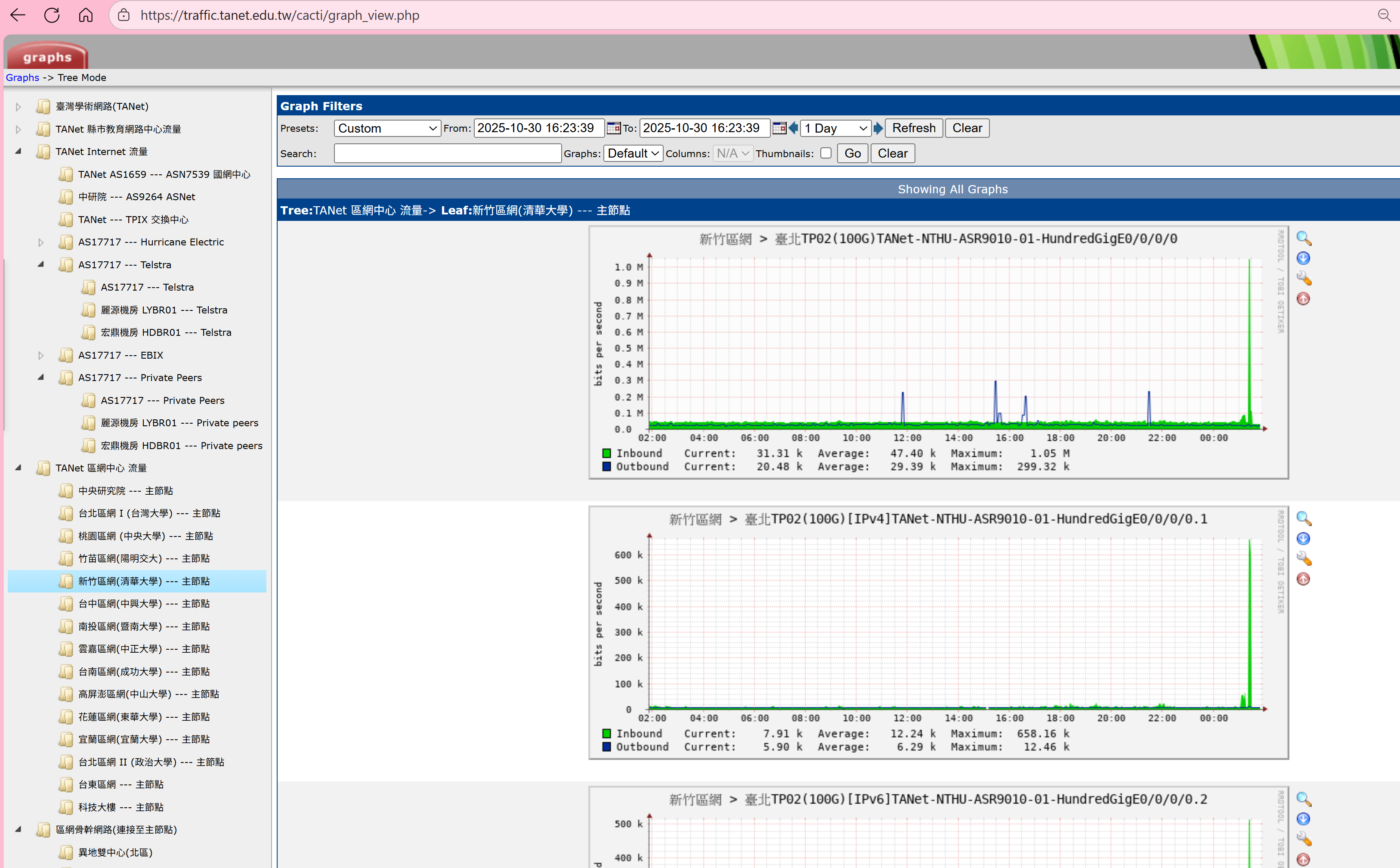Collapse the AS17717 --- Private Peers parent node

[x=41, y=378]
